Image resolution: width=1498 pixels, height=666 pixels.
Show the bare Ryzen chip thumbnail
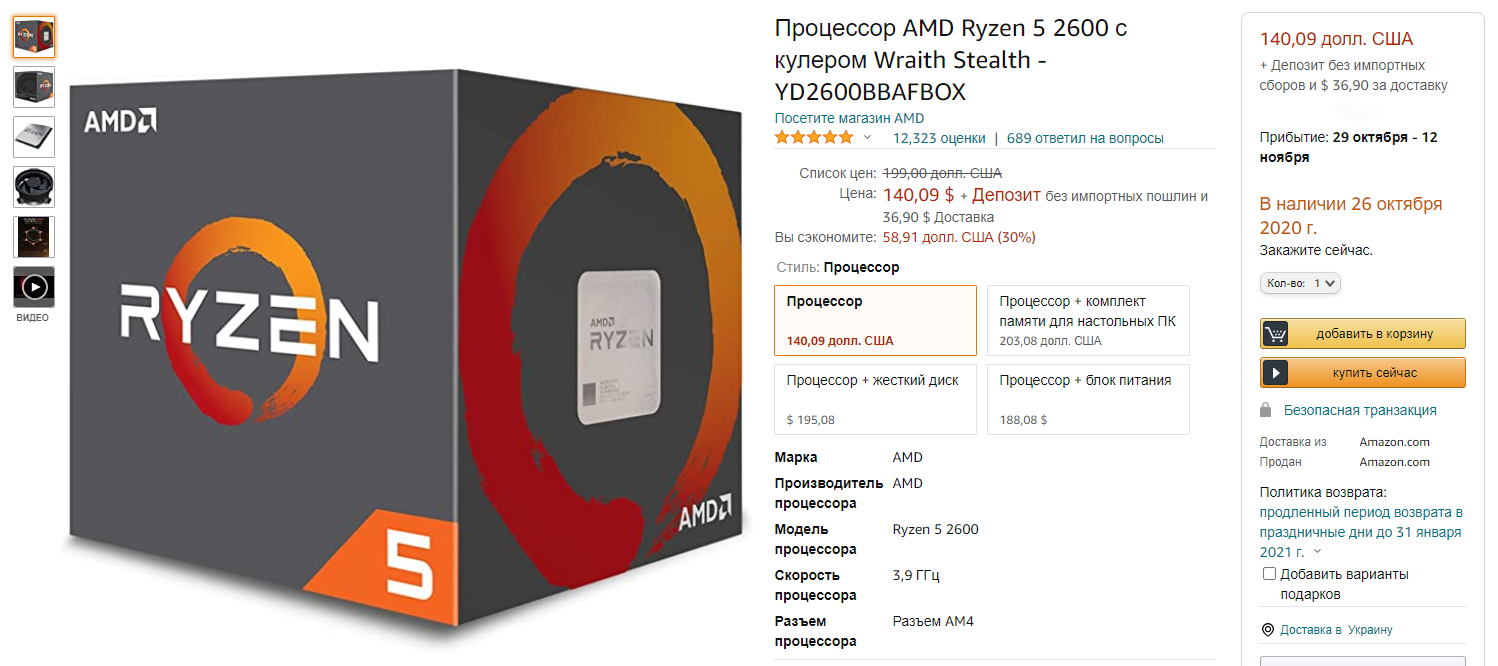(x=34, y=137)
